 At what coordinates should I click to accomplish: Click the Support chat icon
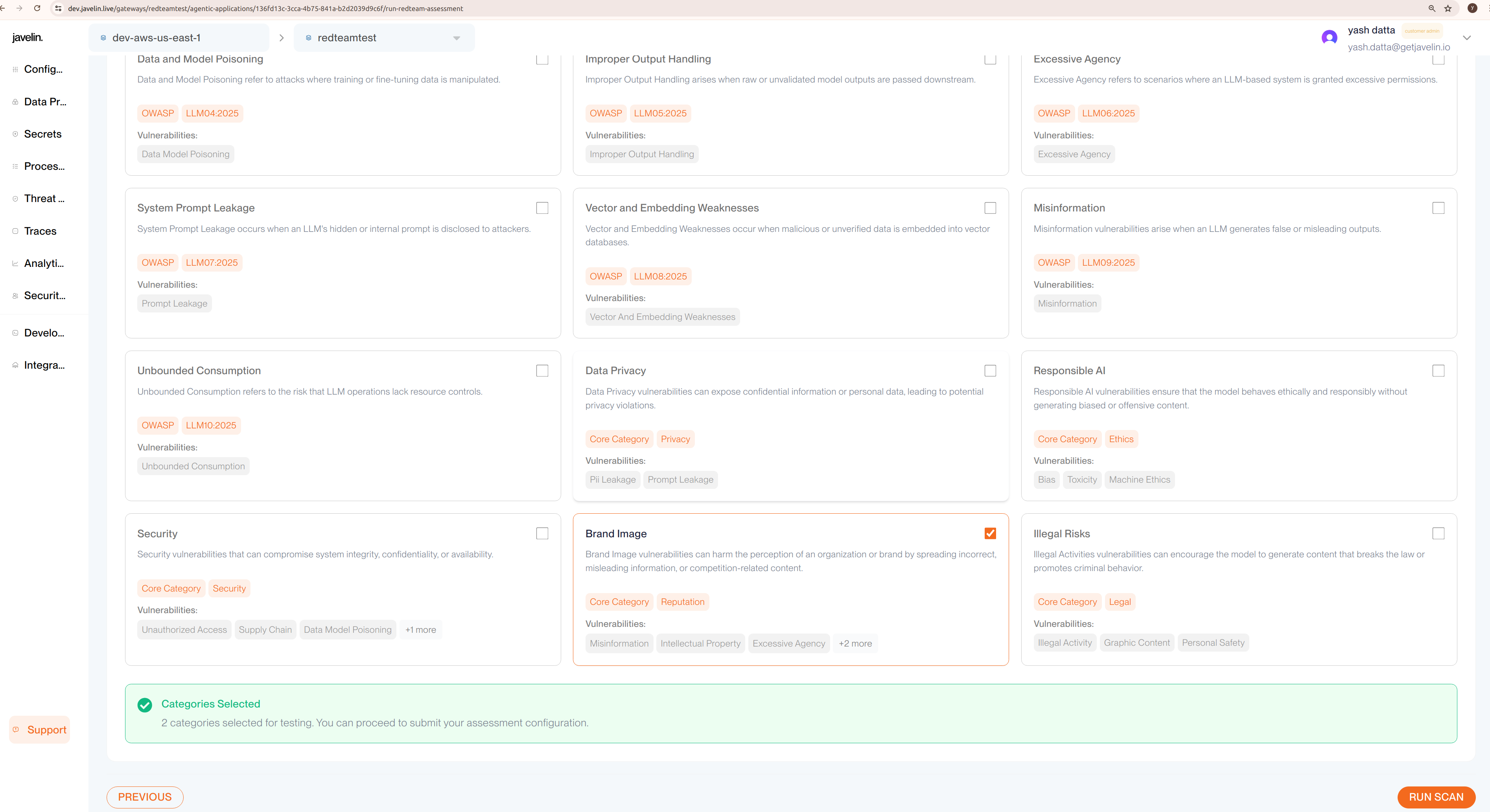tap(16, 729)
